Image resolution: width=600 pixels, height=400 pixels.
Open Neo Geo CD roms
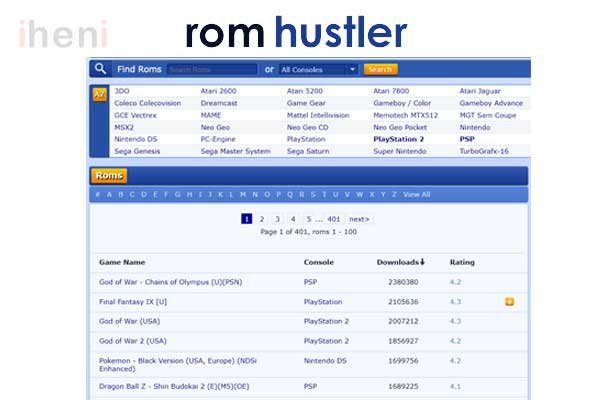(308, 127)
